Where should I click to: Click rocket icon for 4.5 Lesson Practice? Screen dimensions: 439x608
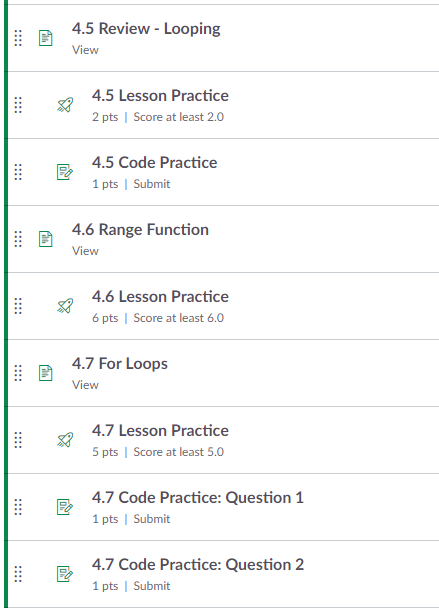point(65,105)
